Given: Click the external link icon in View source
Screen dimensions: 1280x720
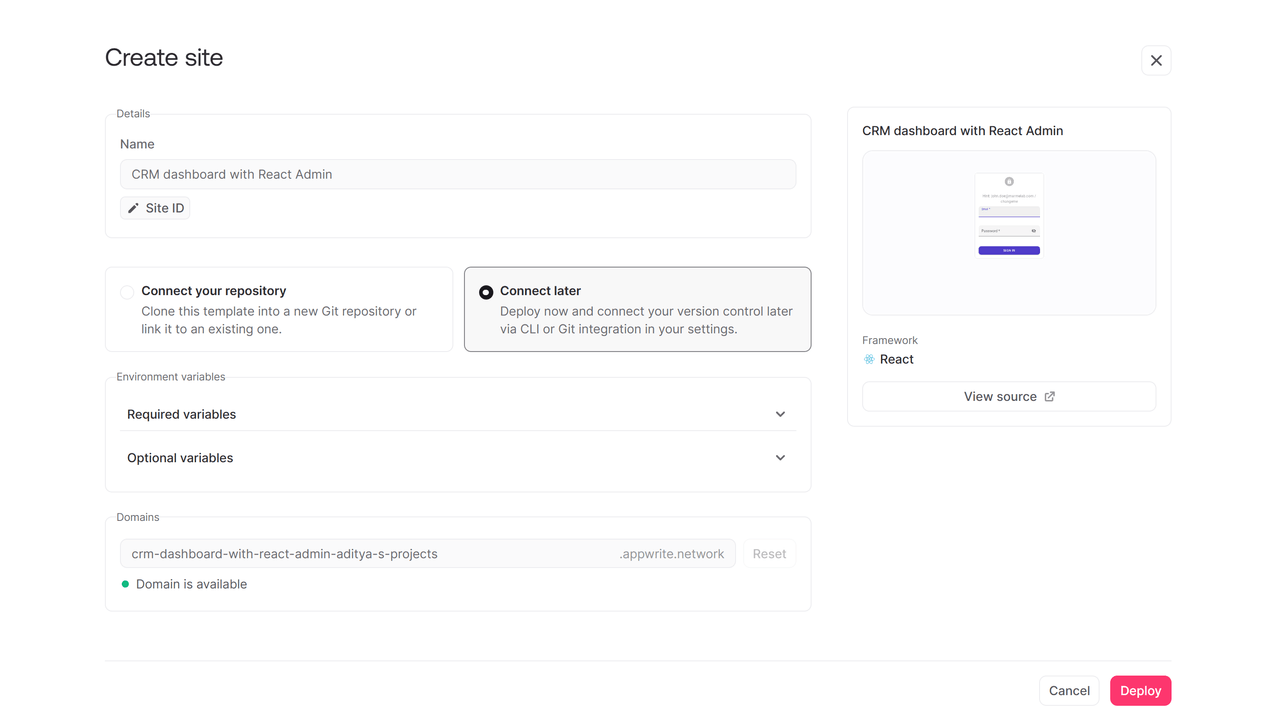Looking at the screenshot, I should pos(1050,397).
